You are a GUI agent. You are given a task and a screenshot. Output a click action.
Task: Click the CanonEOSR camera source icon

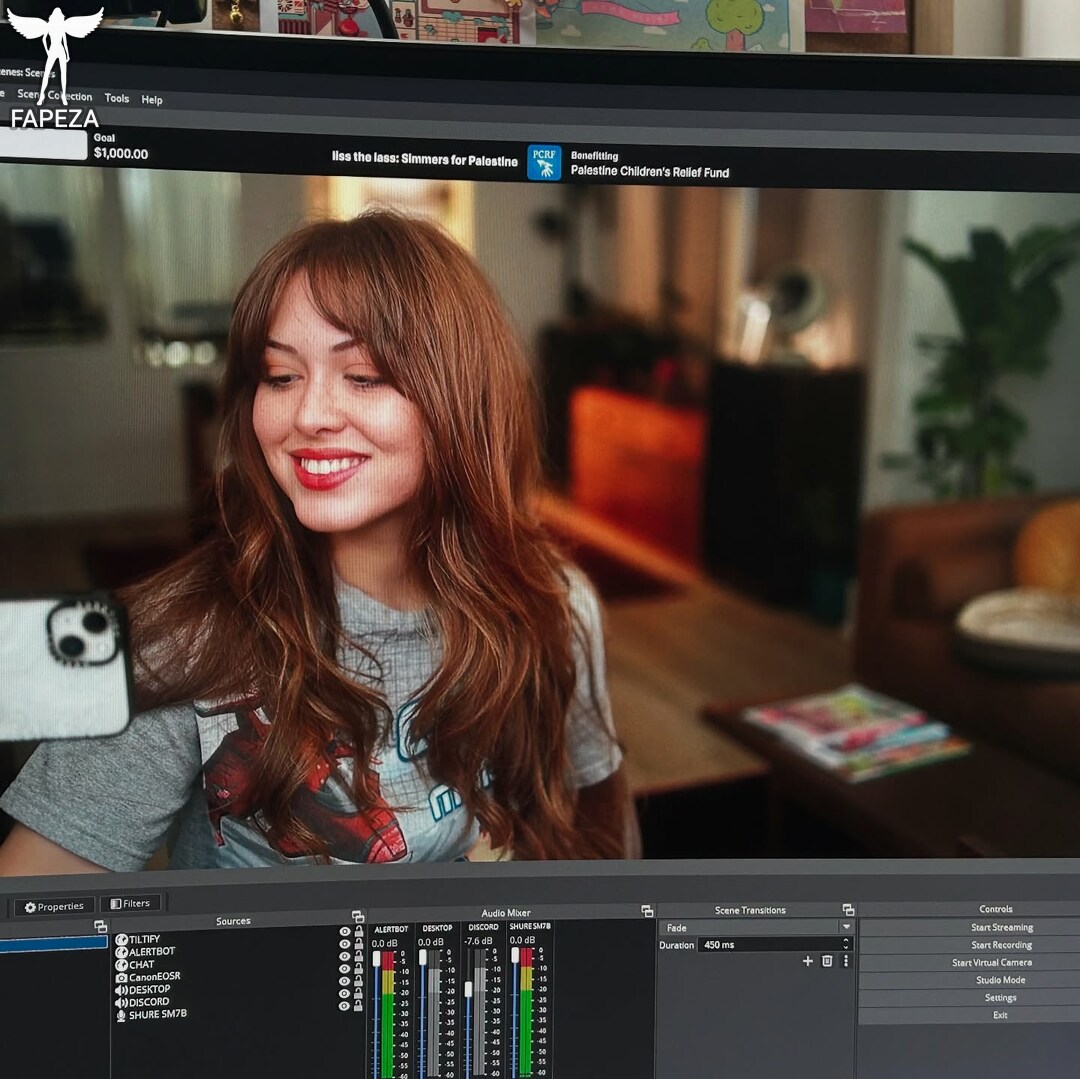point(121,977)
